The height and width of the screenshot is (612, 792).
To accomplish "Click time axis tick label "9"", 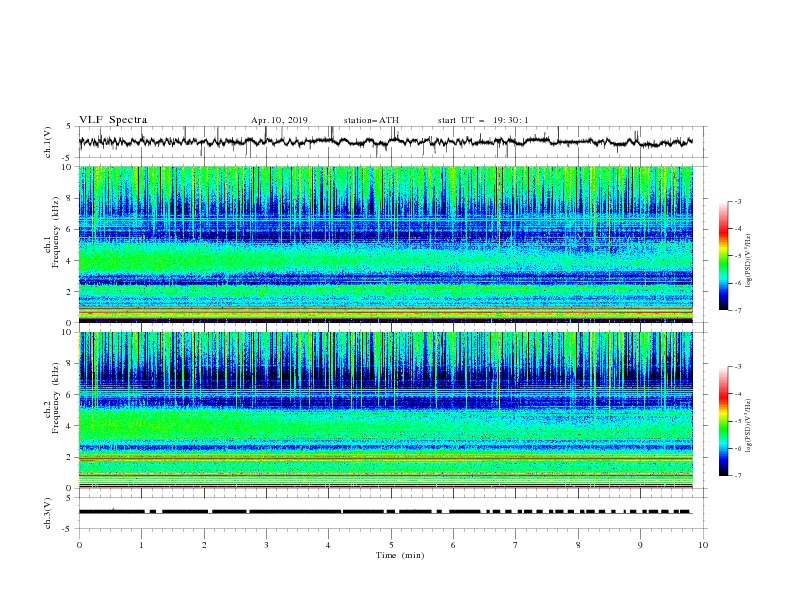I will coord(640,545).
